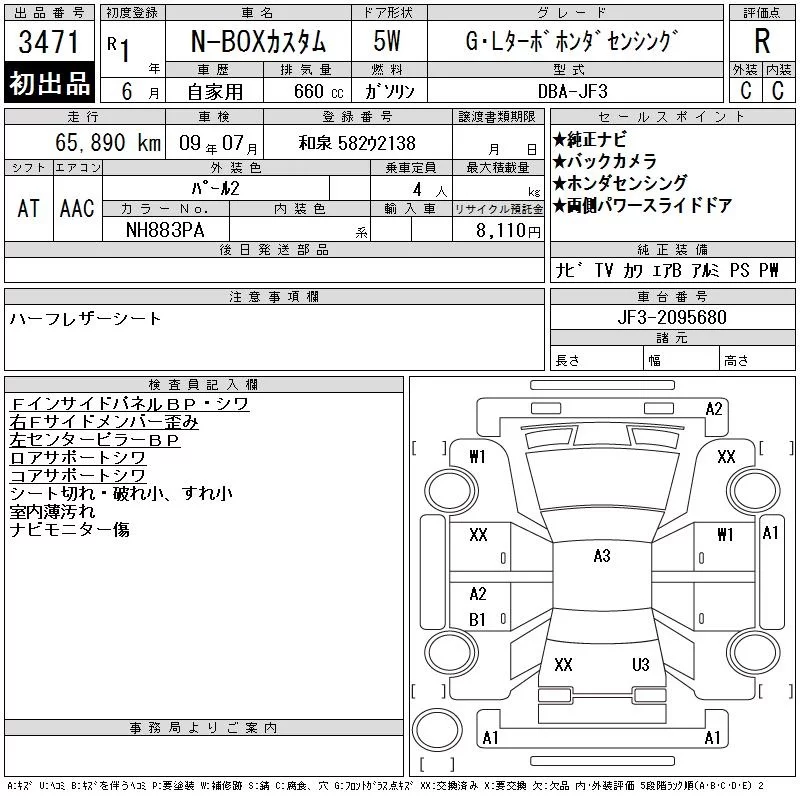Select the overall evaluation score R
Image resolution: width=800 pixels, height=800 pixels.
[762, 41]
